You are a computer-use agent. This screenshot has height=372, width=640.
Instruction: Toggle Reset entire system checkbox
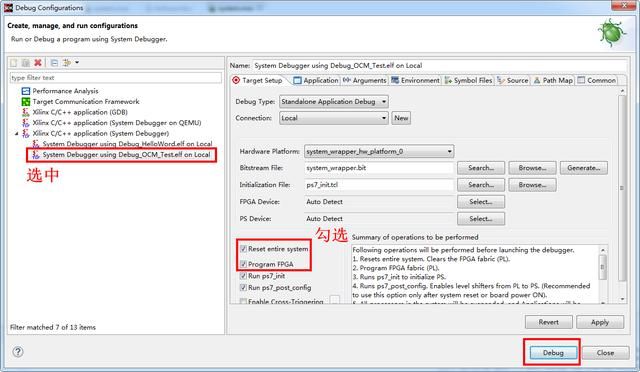(x=243, y=249)
